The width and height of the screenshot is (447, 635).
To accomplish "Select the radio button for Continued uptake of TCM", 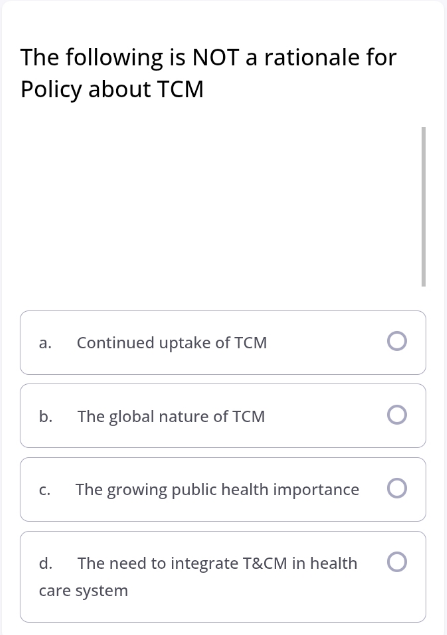I will point(397,341).
